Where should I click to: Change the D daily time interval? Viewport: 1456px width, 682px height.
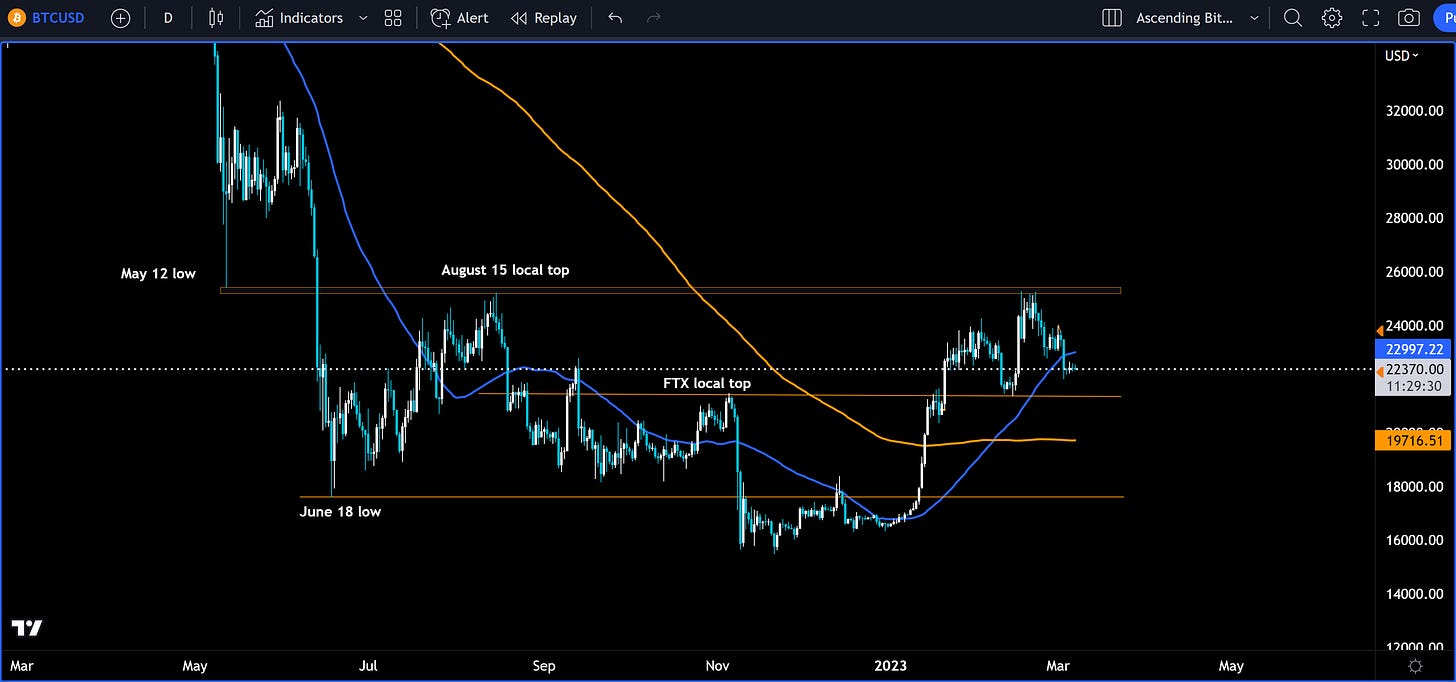tap(168, 18)
